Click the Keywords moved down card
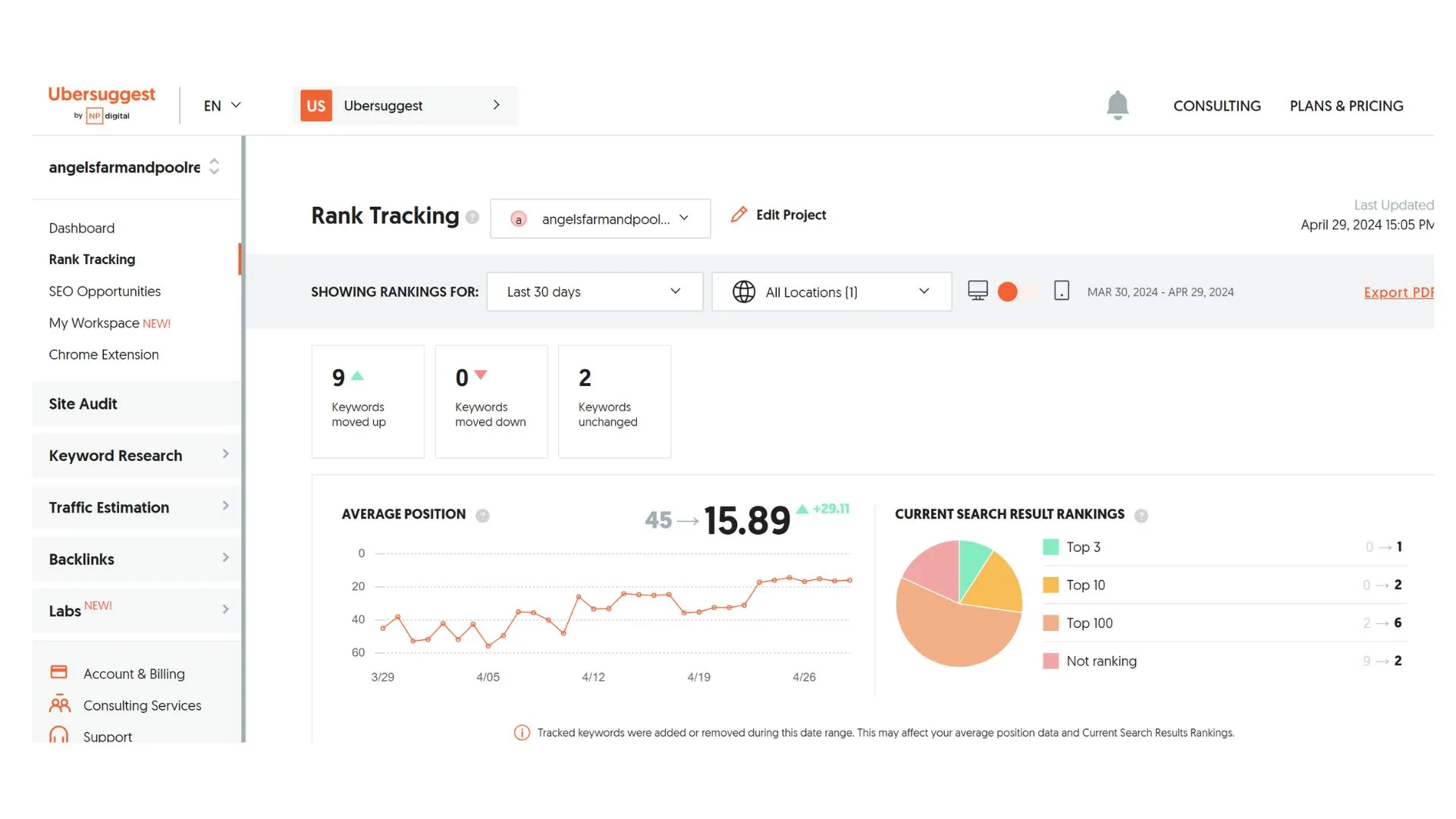 click(491, 402)
